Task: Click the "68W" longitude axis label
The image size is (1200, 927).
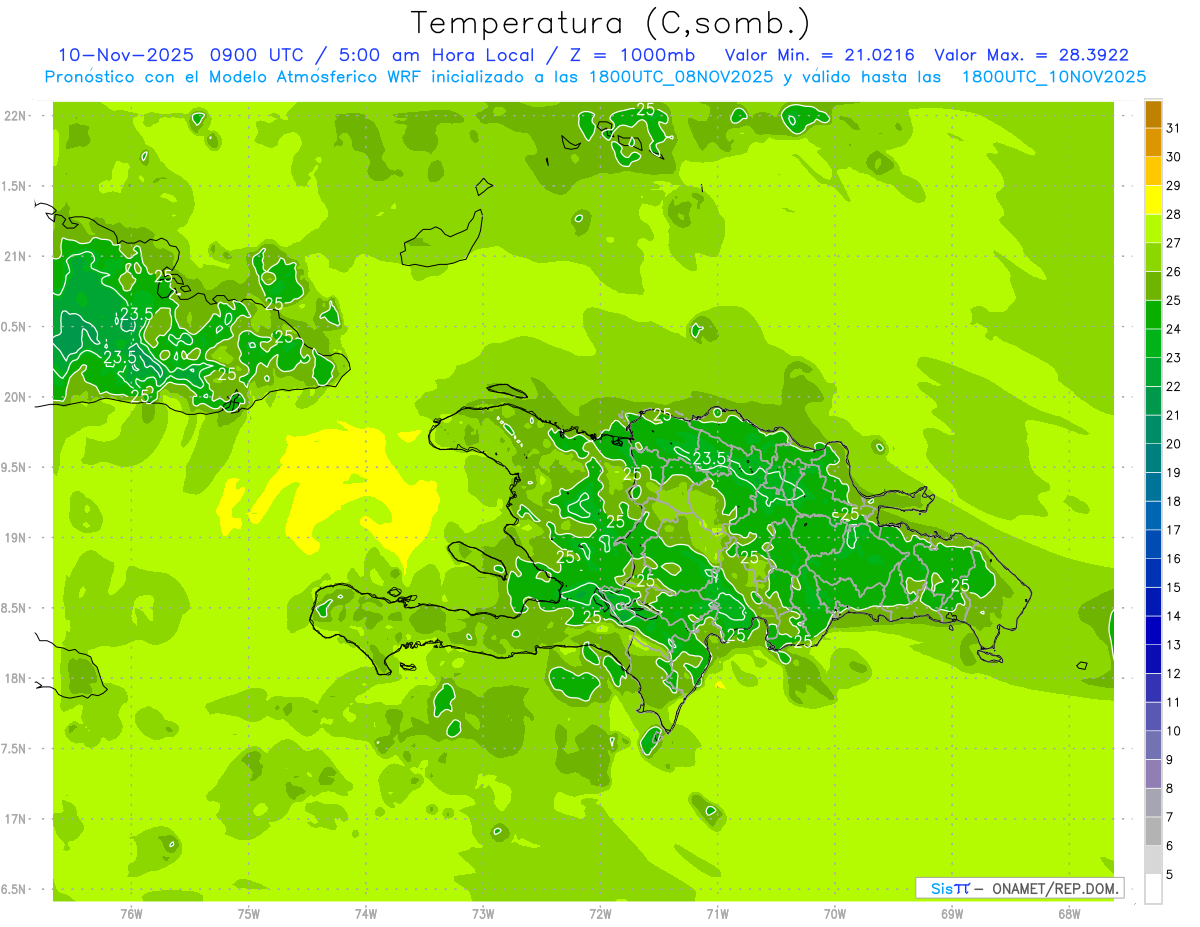Action: 1069,913
